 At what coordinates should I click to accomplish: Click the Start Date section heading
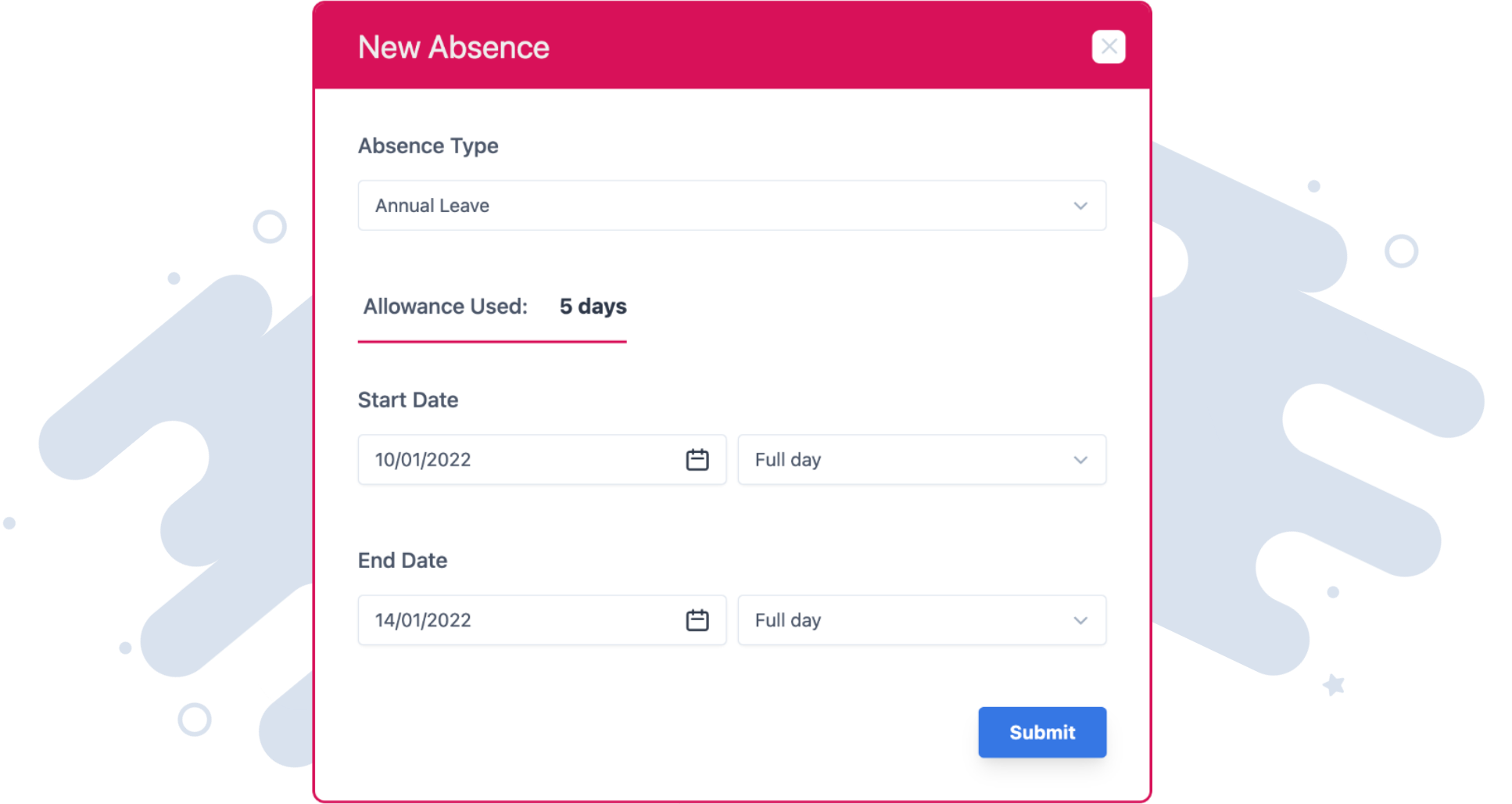407,400
